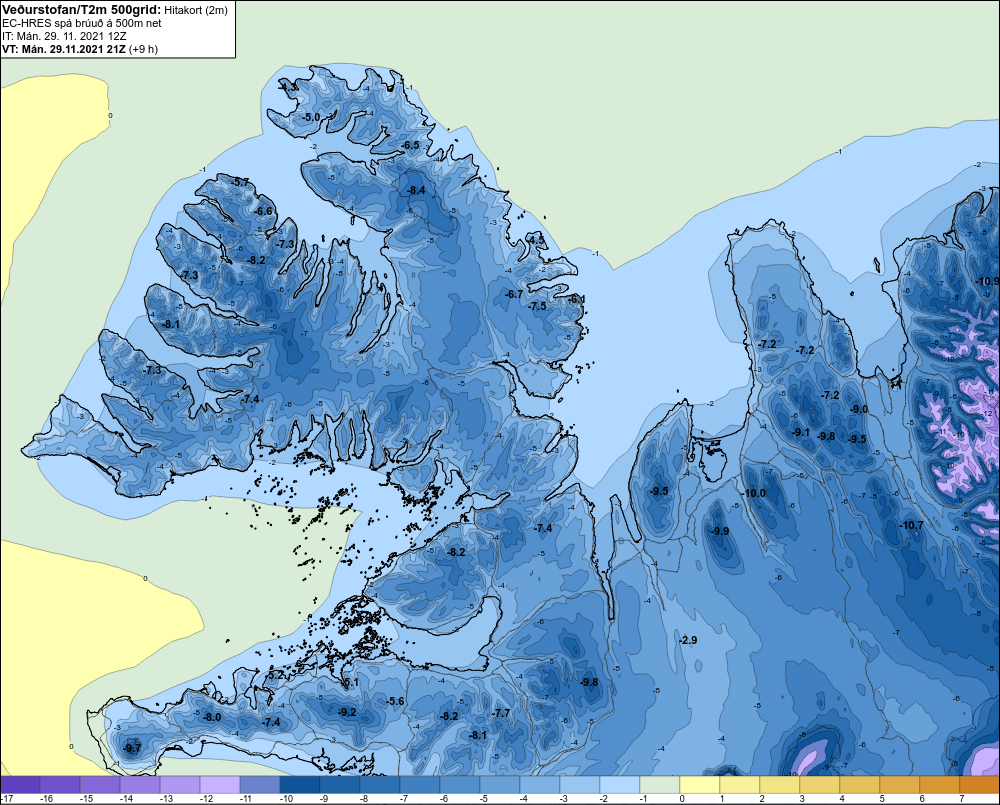Screen dimensions: 1000x805
Task: Click the '-9.7' temperature value on map
Action: click(133, 748)
